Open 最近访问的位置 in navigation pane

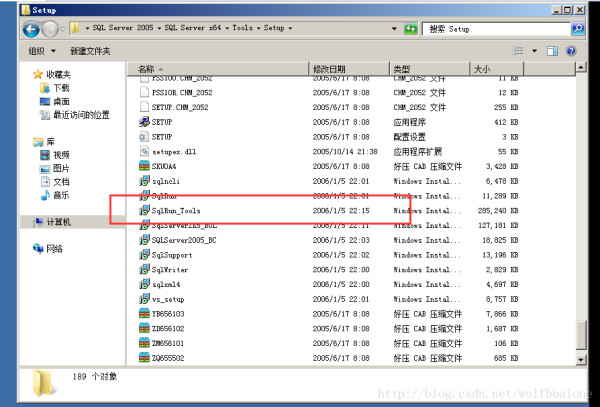click(81, 115)
